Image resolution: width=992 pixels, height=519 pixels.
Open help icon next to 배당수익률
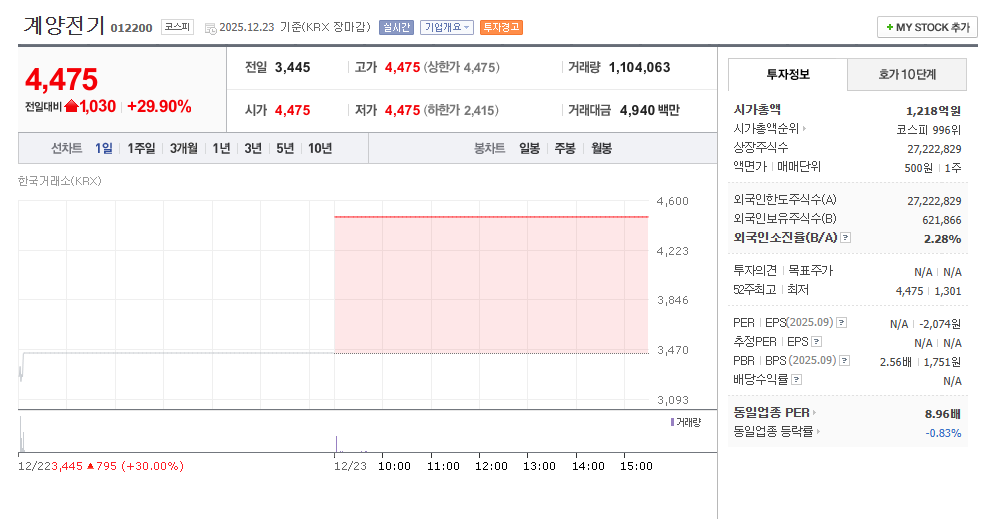click(797, 380)
